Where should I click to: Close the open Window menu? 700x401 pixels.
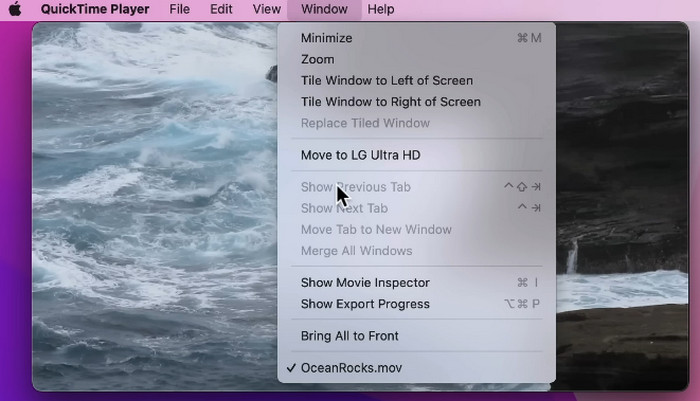[324, 9]
